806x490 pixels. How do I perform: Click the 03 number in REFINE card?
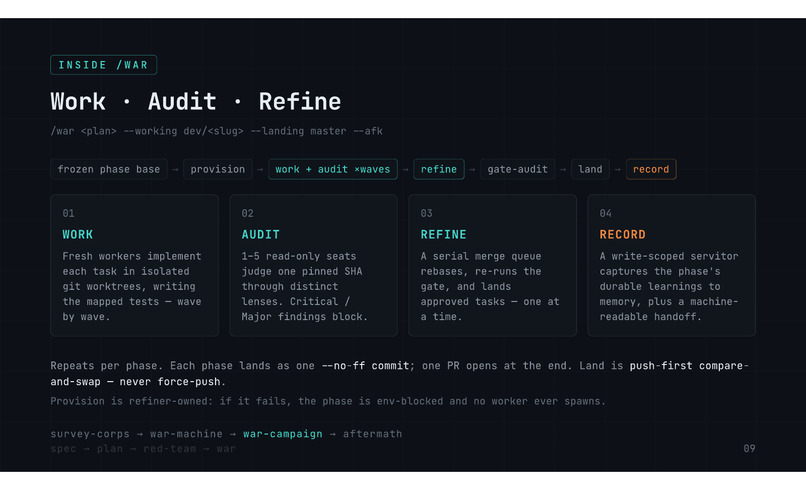[427, 213]
